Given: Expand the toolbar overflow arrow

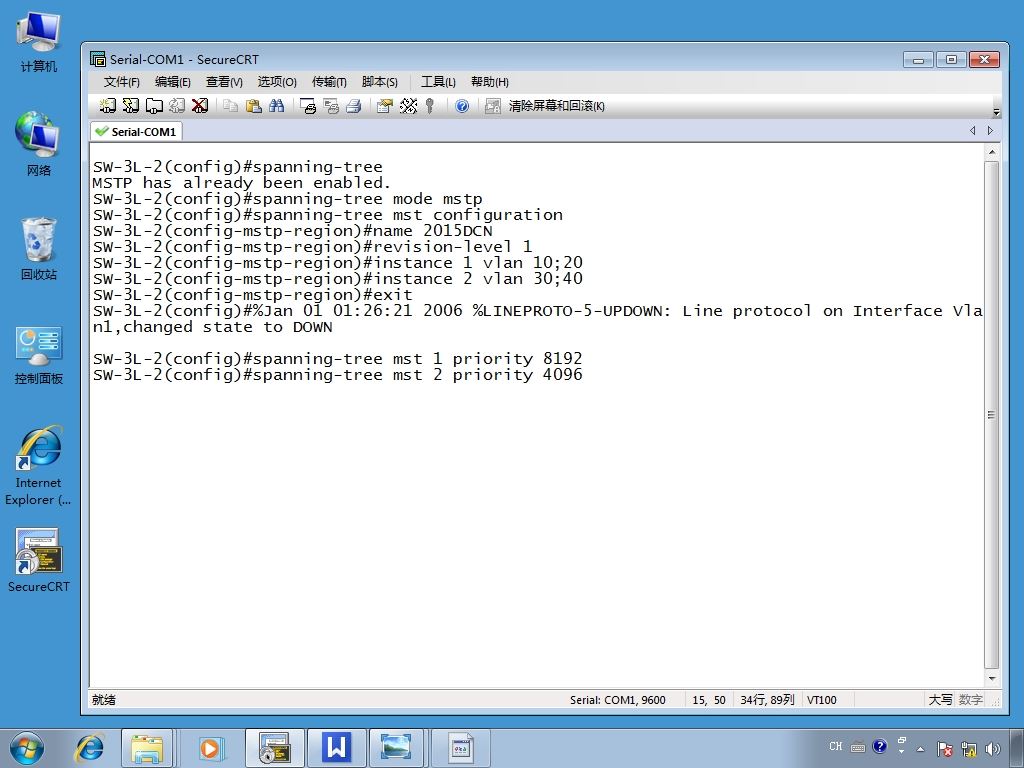Looking at the screenshot, I should point(996,112).
